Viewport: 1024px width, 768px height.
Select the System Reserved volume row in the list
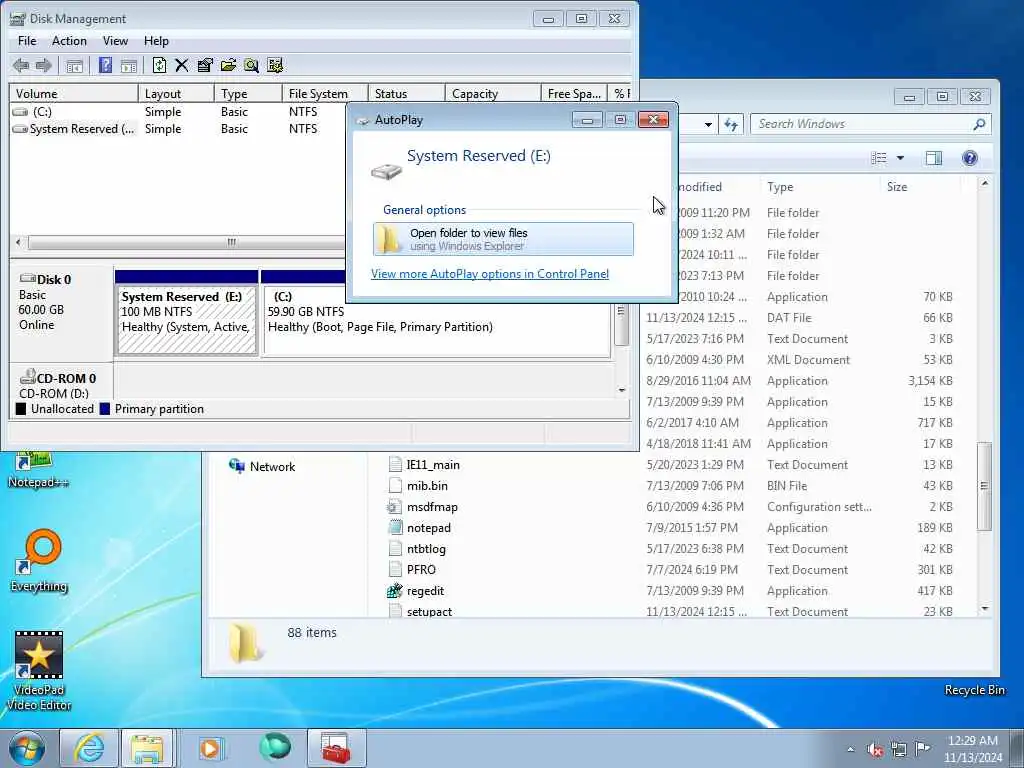click(x=178, y=129)
